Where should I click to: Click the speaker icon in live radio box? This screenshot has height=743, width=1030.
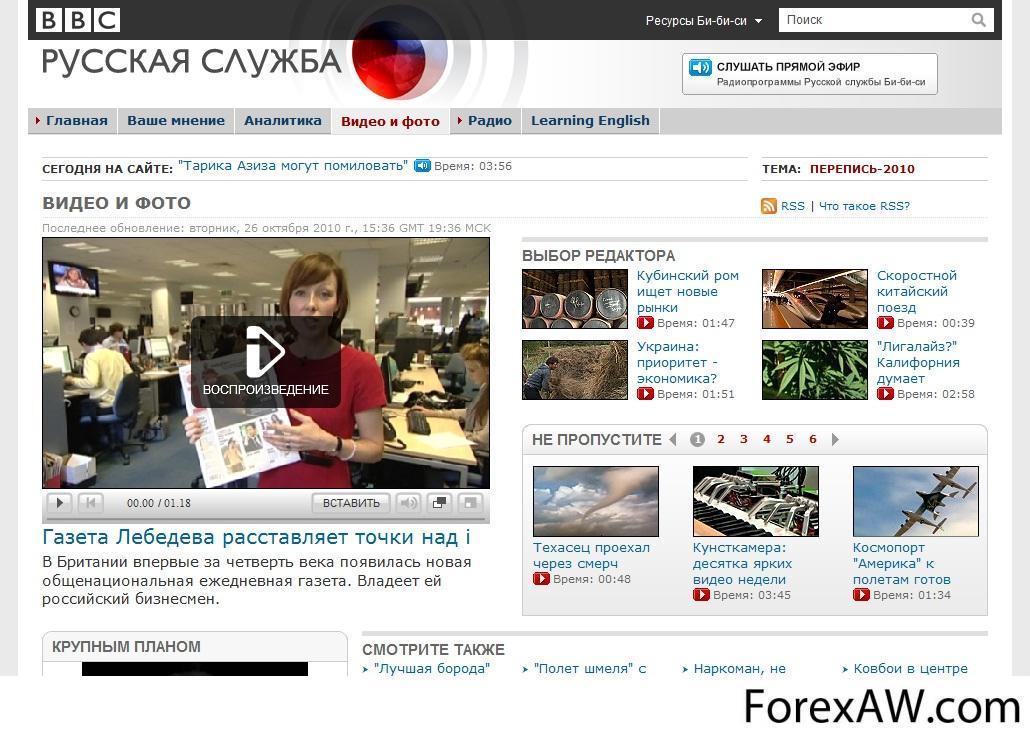[700, 67]
